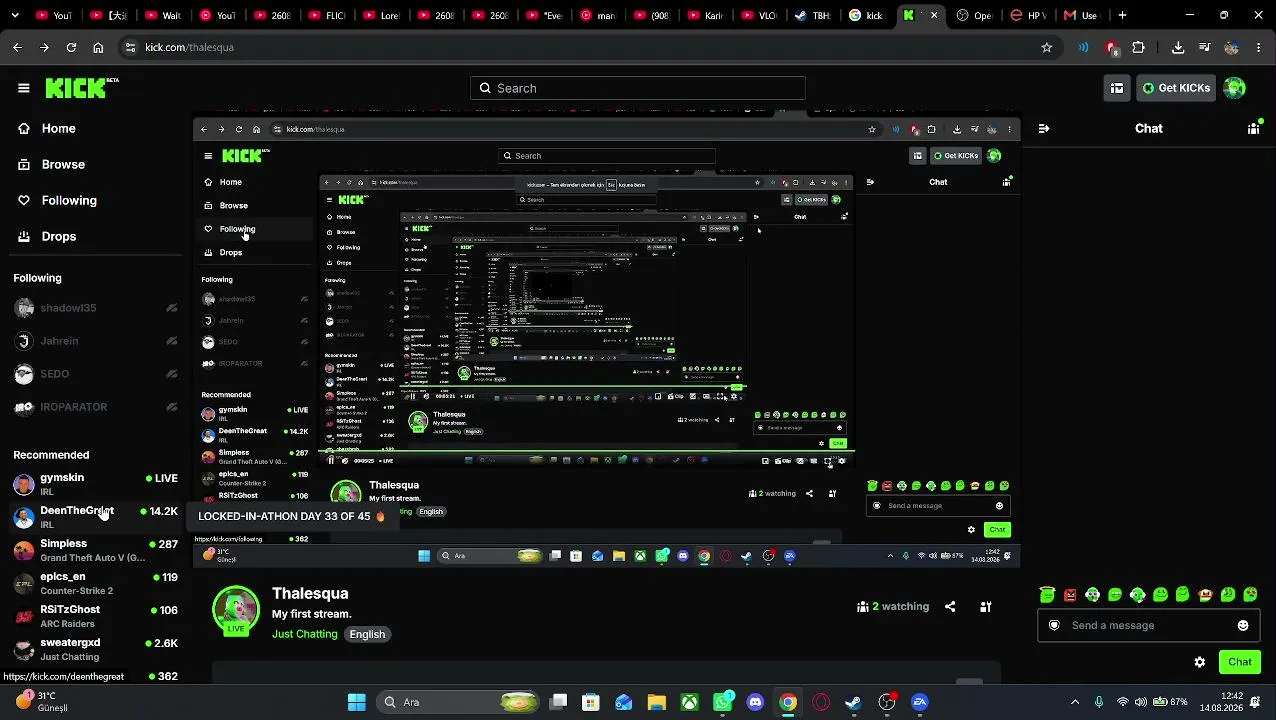
Task: Open Chrome three-dot menu
Action: [1259, 47]
